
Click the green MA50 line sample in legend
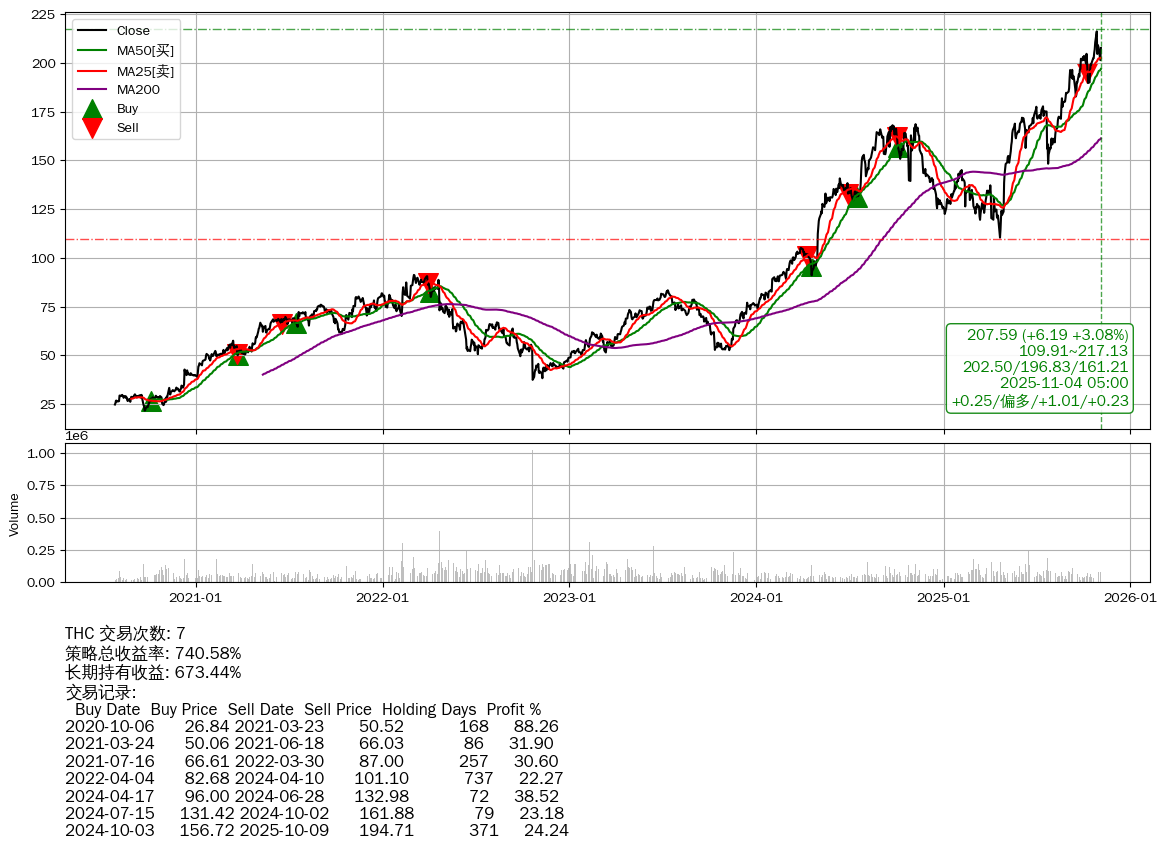92,51
